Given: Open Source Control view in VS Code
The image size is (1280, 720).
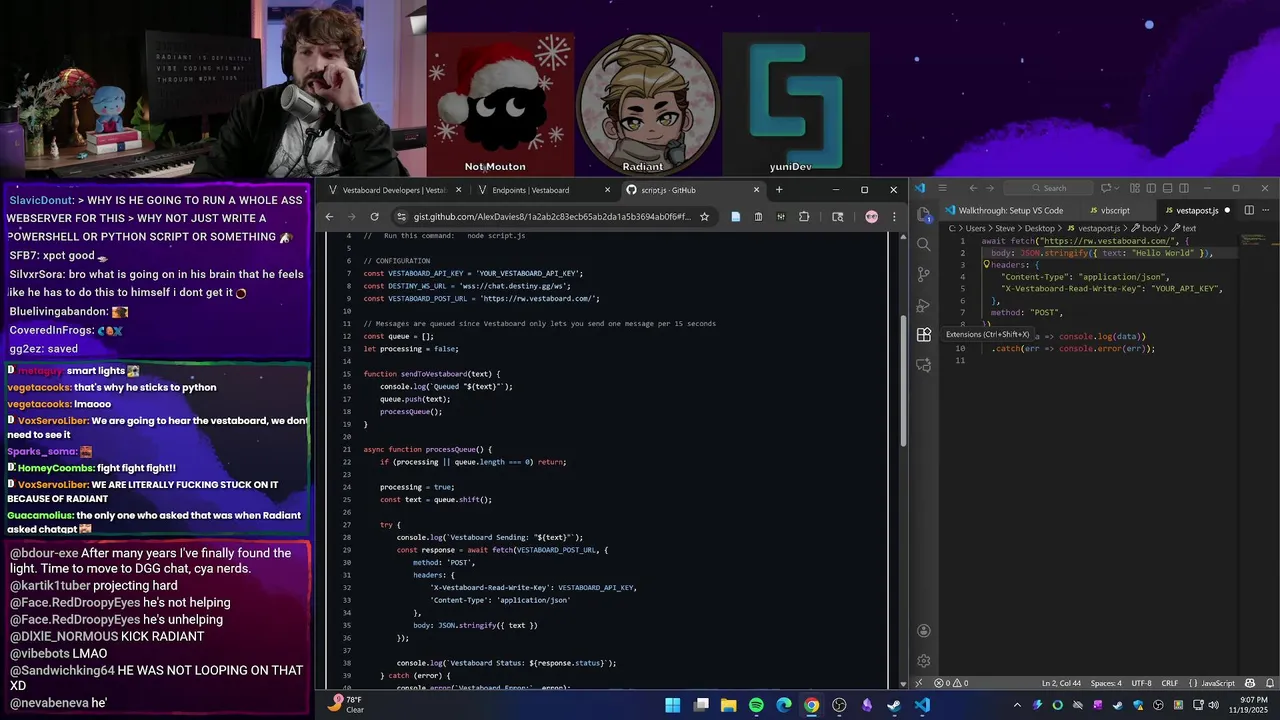Looking at the screenshot, I should tap(924, 274).
